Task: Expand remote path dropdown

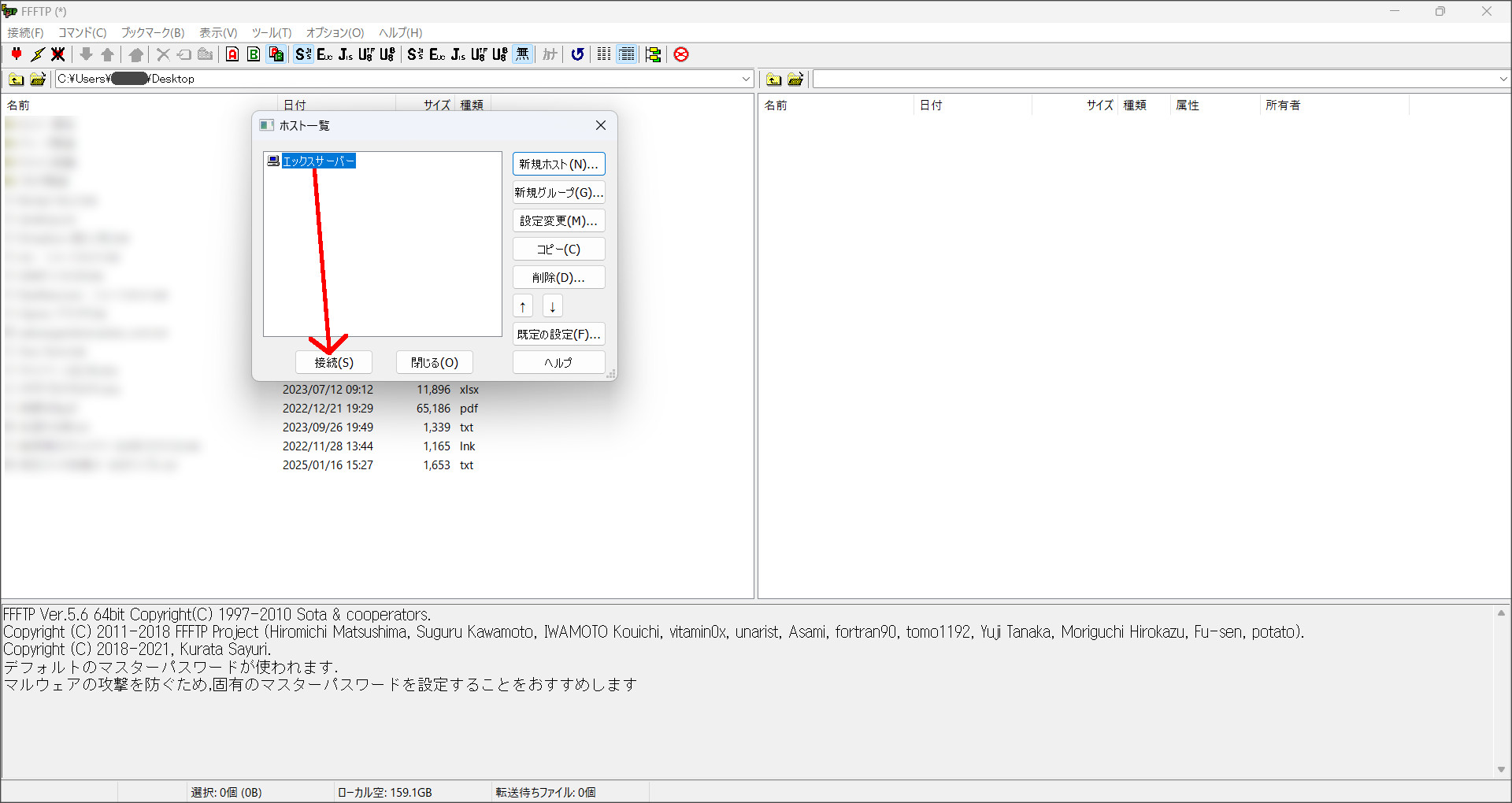Action: pyautogui.click(x=1503, y=79)
